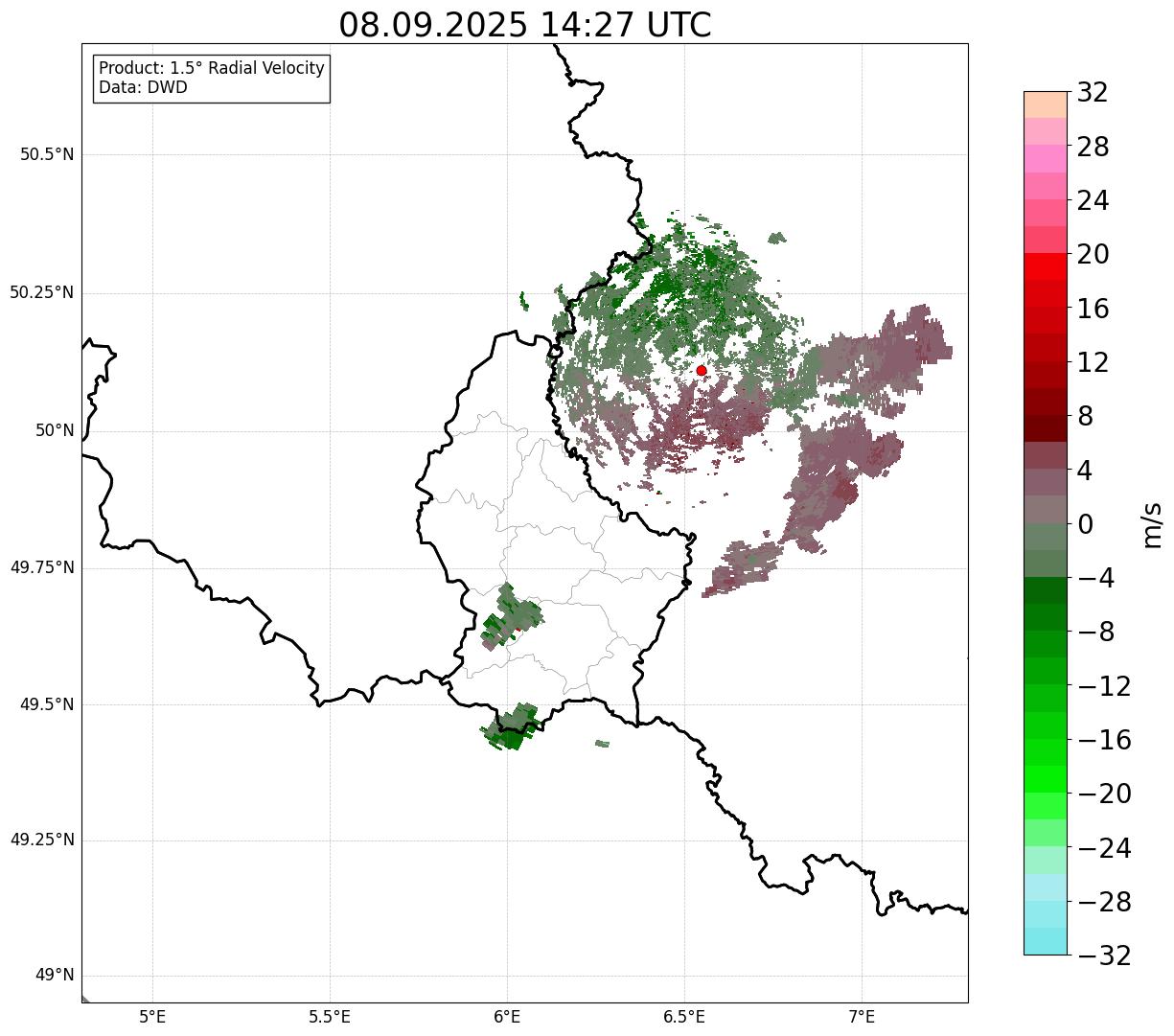Click the colorbar 'm/s' unit label
The height and width of the screenshot is (1036, 1174).
[1152, 524]
